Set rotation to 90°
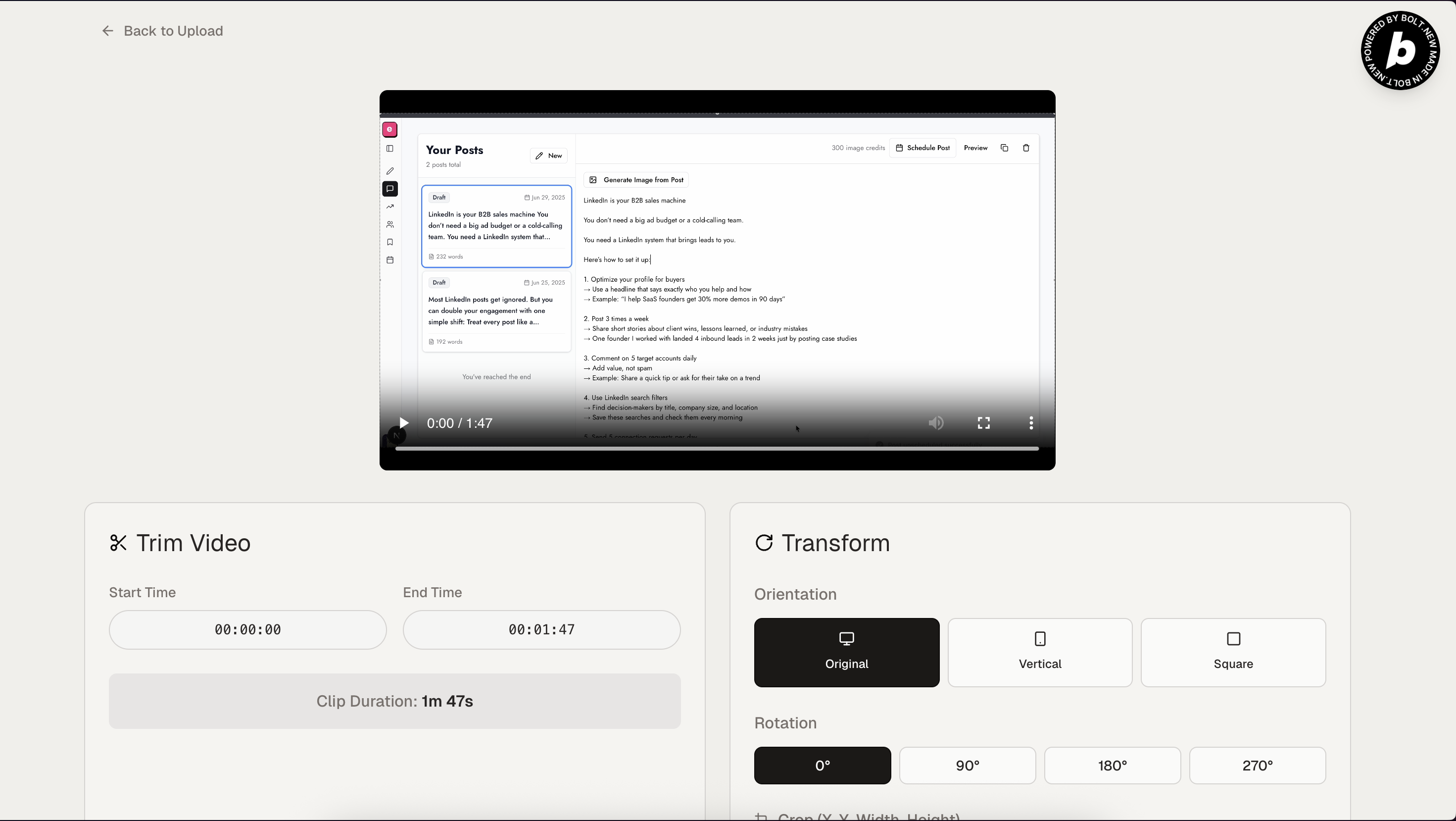 coord(967,765)
